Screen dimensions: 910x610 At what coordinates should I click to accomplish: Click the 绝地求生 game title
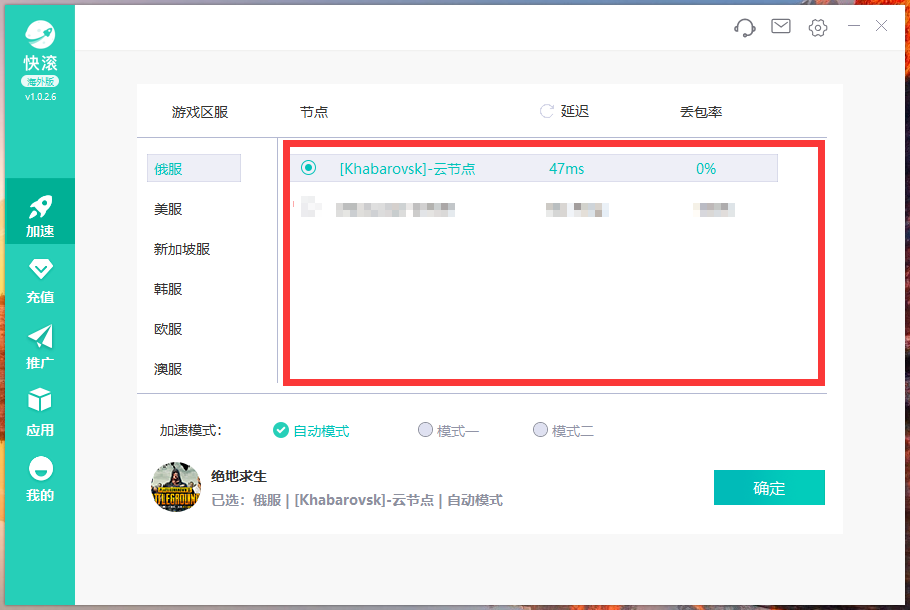click(239, 477)
